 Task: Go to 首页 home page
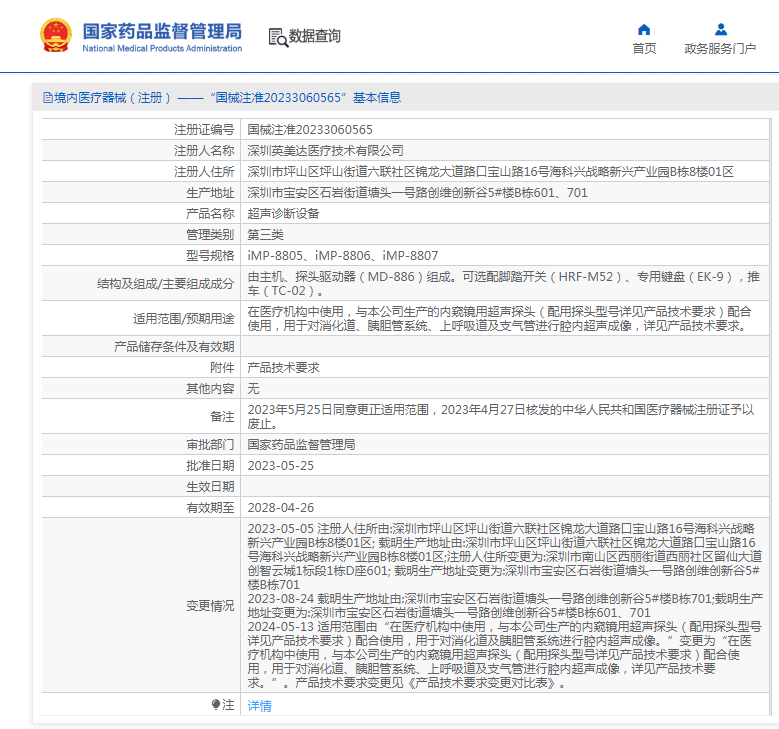tap(644, 49)
